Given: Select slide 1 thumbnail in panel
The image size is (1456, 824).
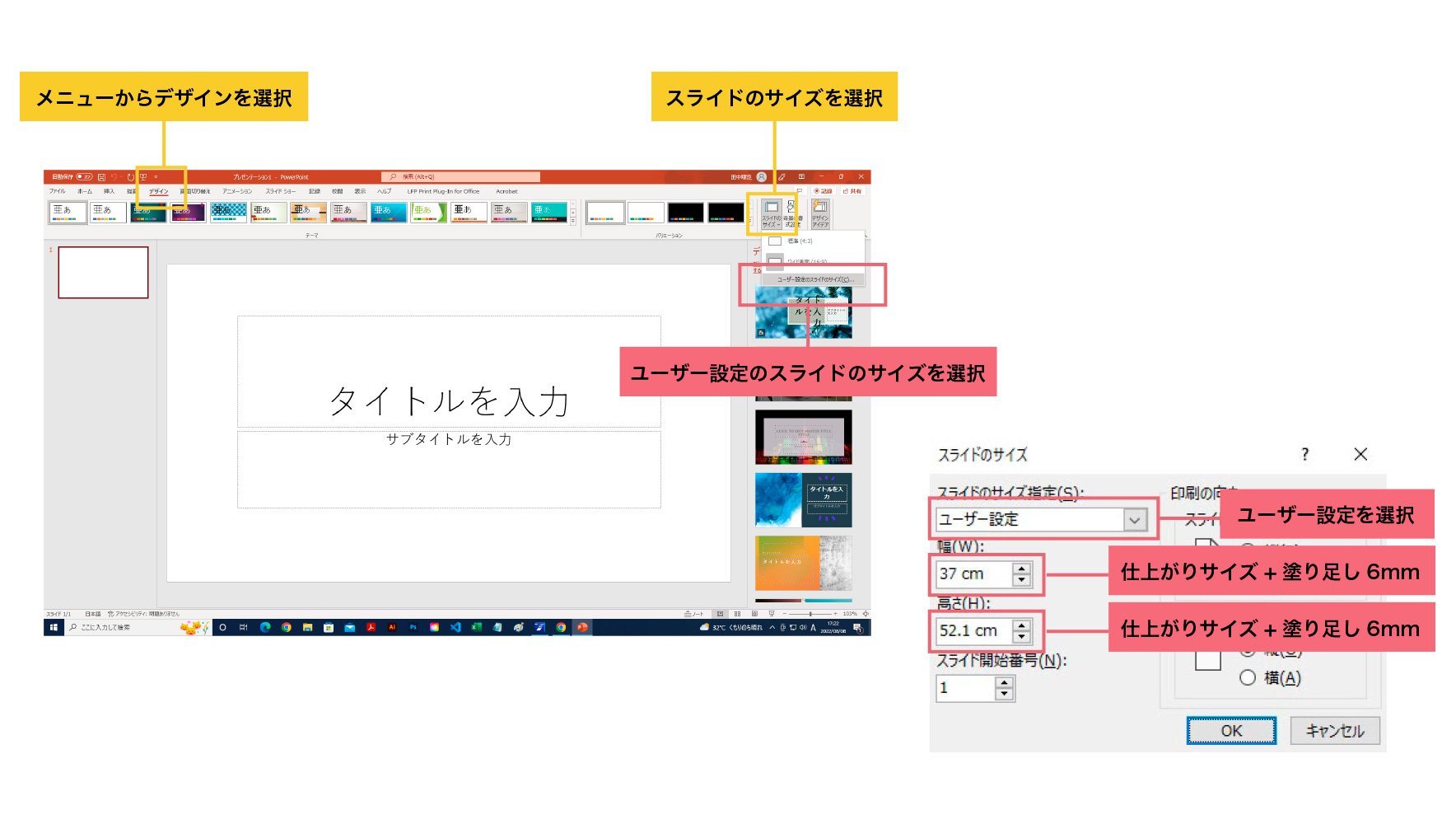Looking at the screenshot, I should [103, 273].
